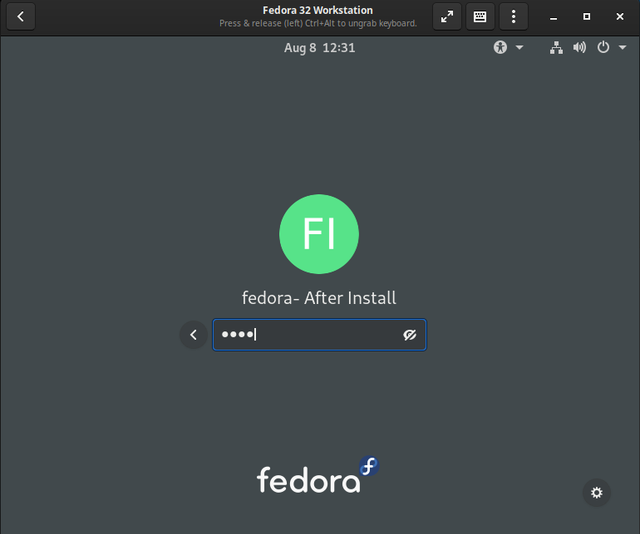Return to user list with back chevron
This screenshot has width=640, height=534.
(x=193, y=335)
